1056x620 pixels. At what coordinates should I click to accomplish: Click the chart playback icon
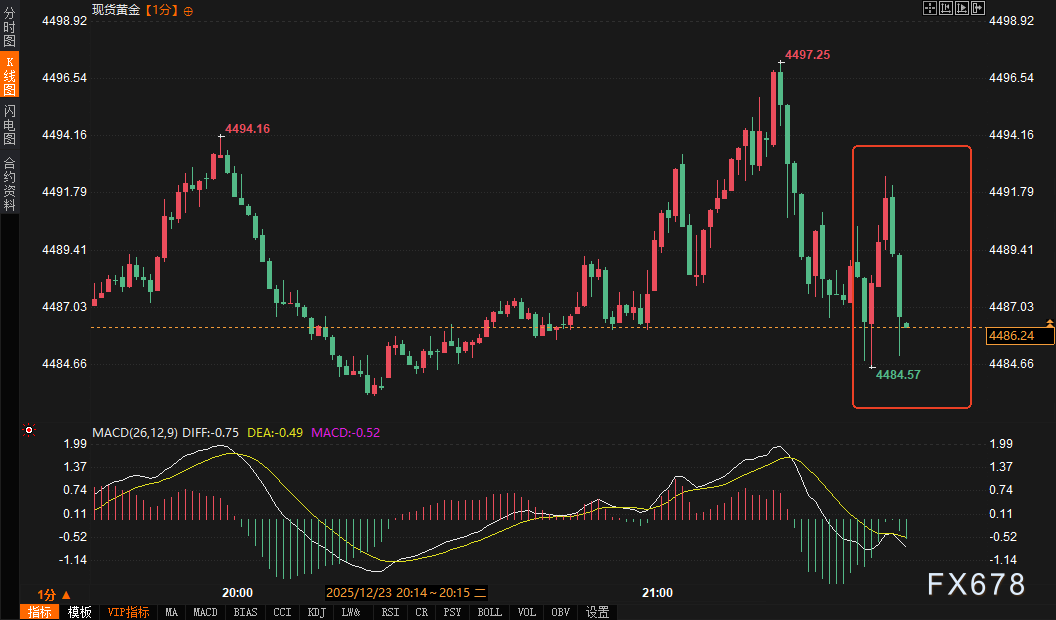coord(962,8)
